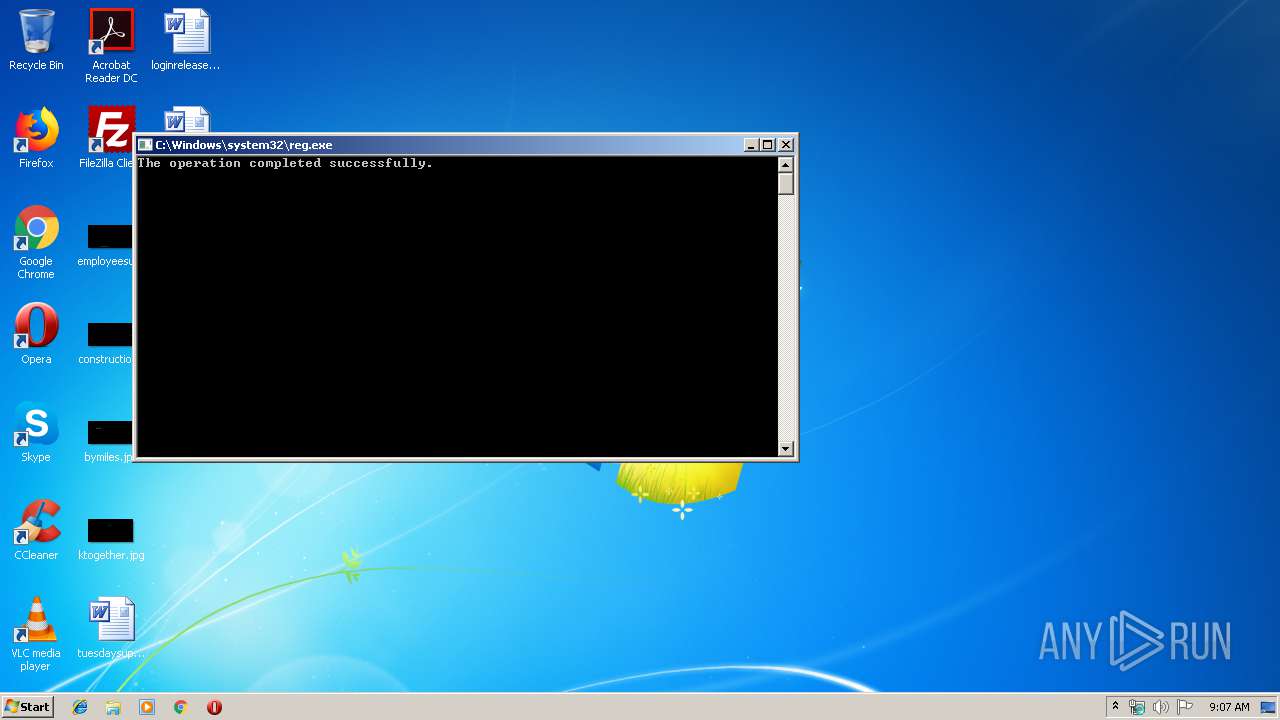This screenshot has width=1280, height=720.
Task: Open the ktogether.jpg image file
Action: 111,540
